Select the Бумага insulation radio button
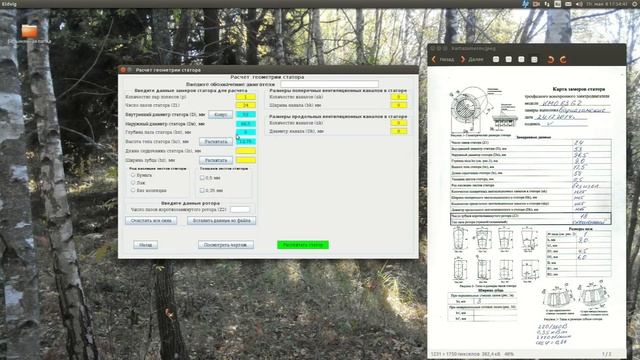The width and height of the screenshot is (640, 360). pos(133,175)
